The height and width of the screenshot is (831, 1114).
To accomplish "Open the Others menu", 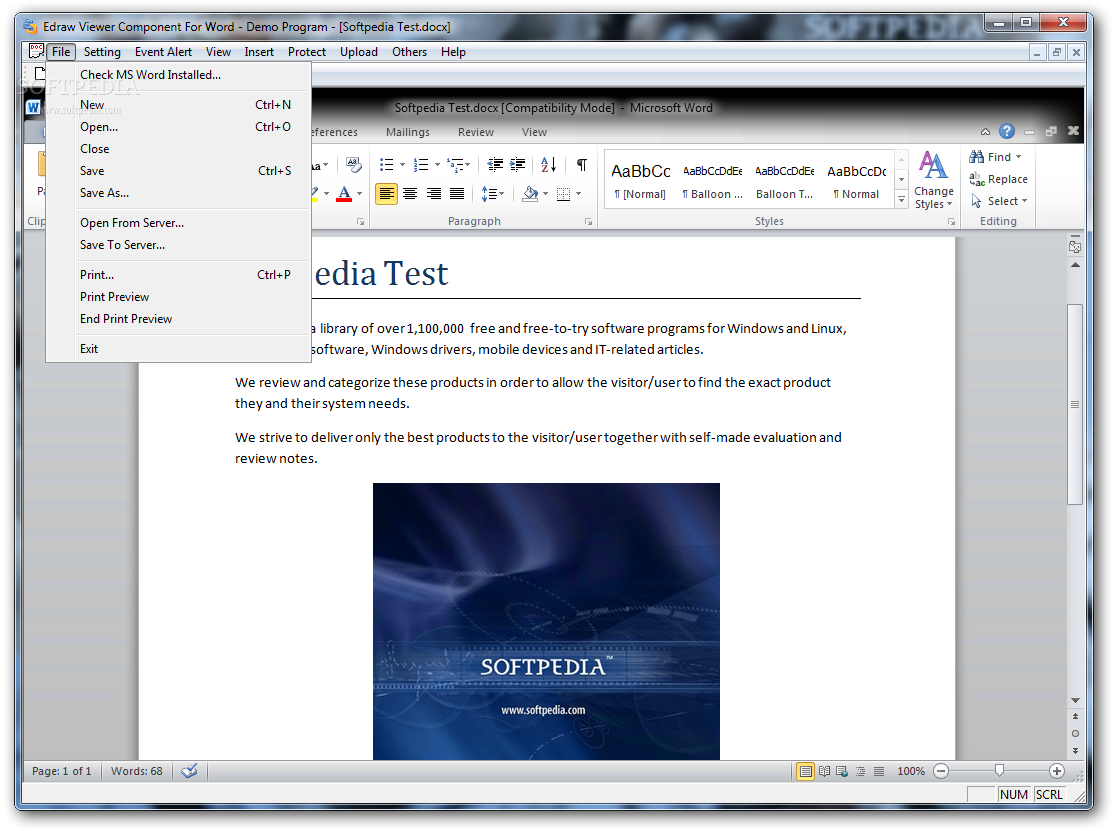I will (x=409, y=52).
